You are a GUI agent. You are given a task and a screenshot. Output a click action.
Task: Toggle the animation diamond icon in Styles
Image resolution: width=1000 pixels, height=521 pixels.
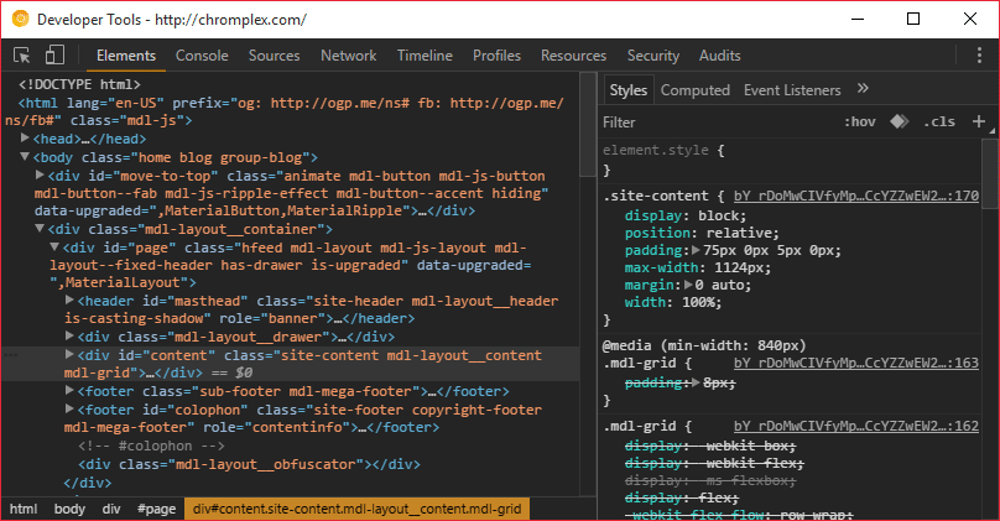[x=899, y=121]
